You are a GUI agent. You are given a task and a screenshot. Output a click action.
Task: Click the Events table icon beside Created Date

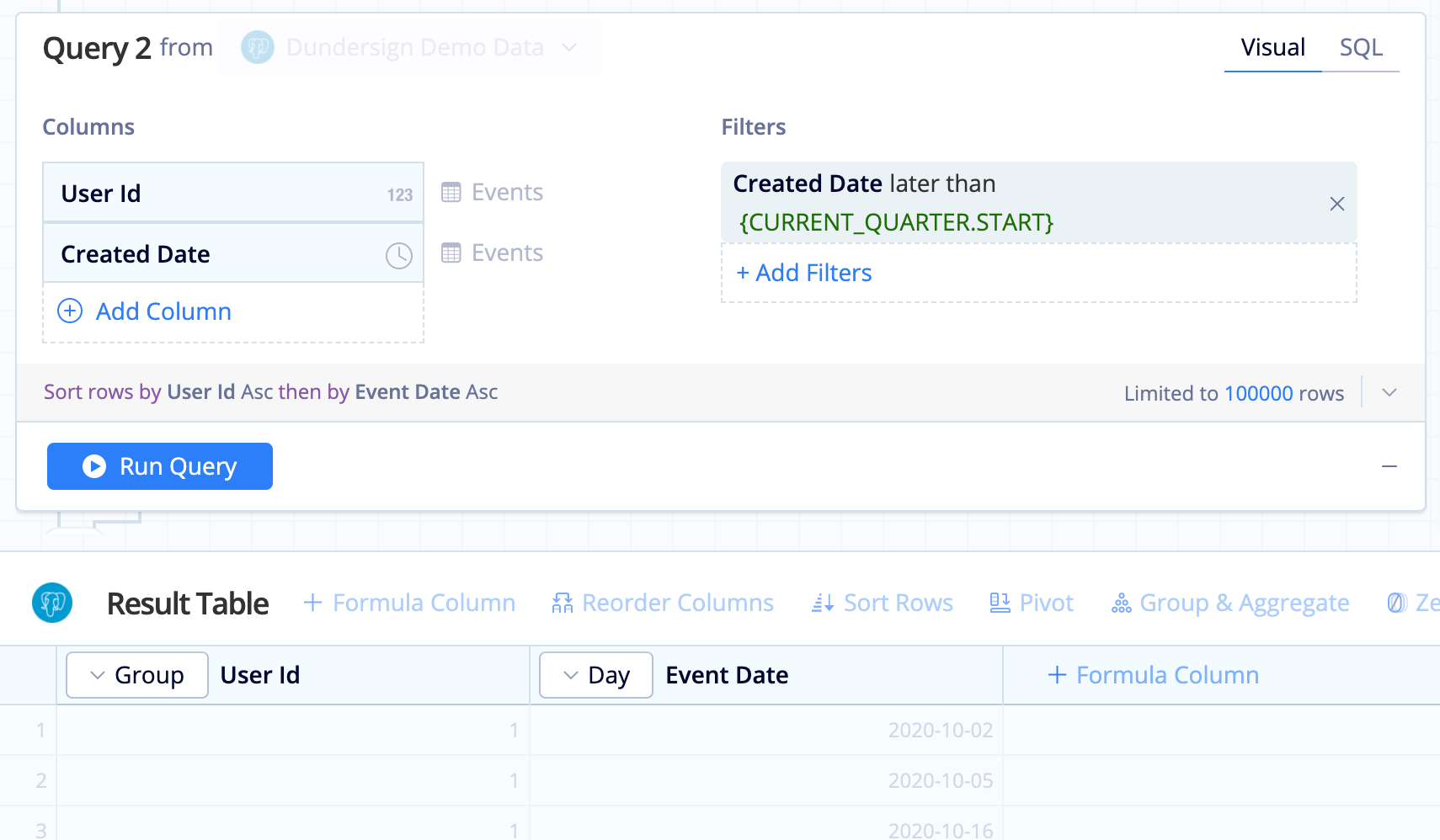tap(451, 253)
